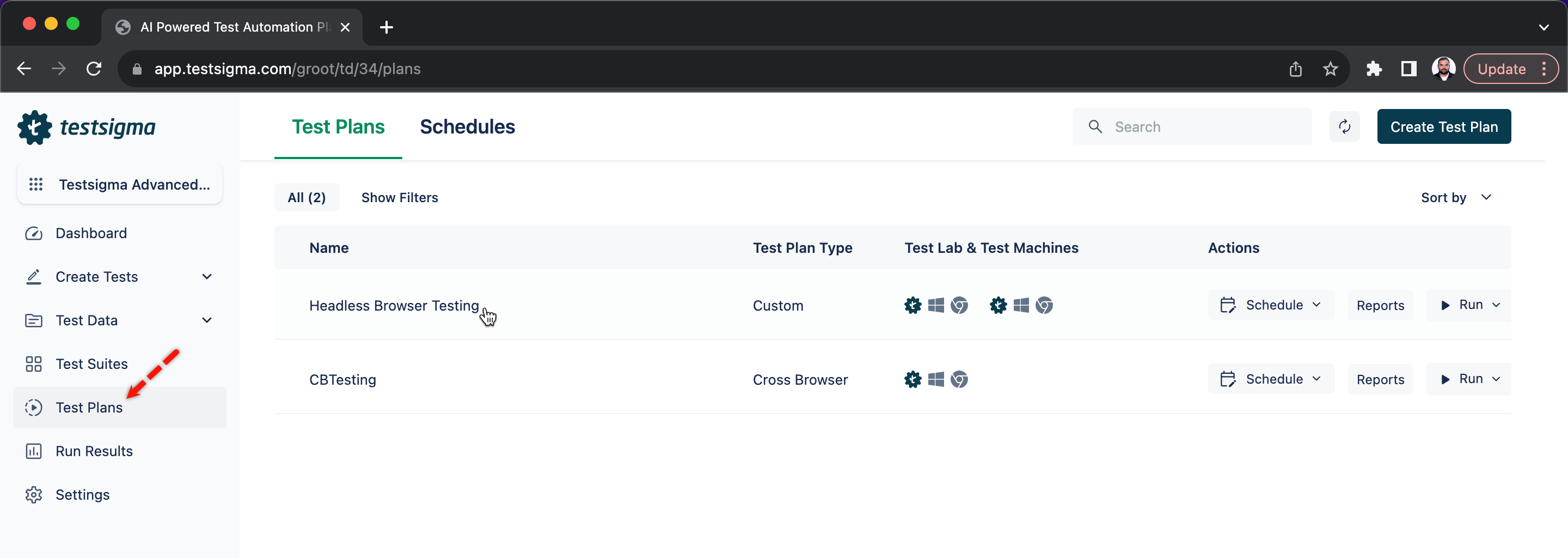Click the share page icon in address bar
The height and width of the screenshot is (558, 1568).
1295,69
